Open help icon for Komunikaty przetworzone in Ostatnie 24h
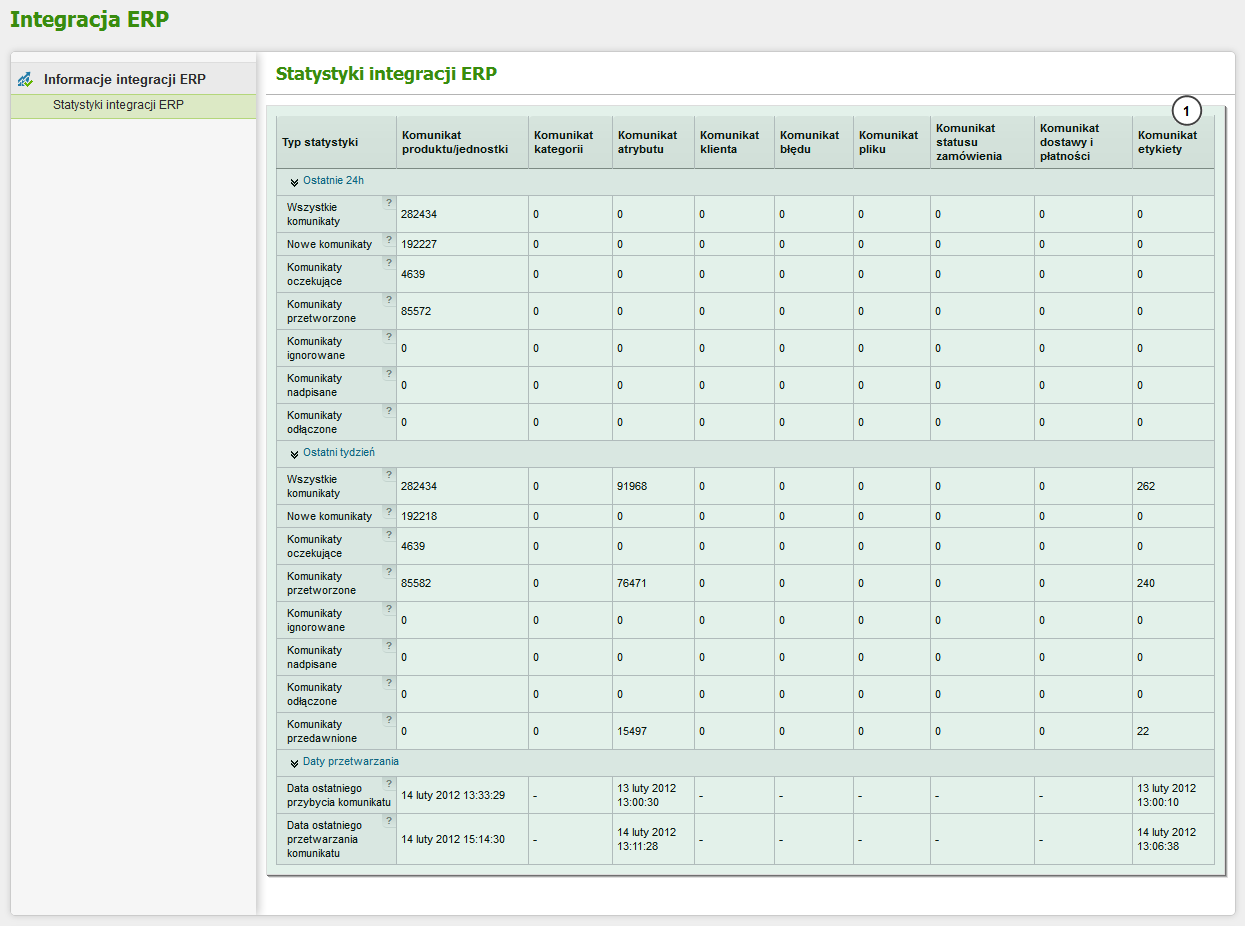 [389, 299]
